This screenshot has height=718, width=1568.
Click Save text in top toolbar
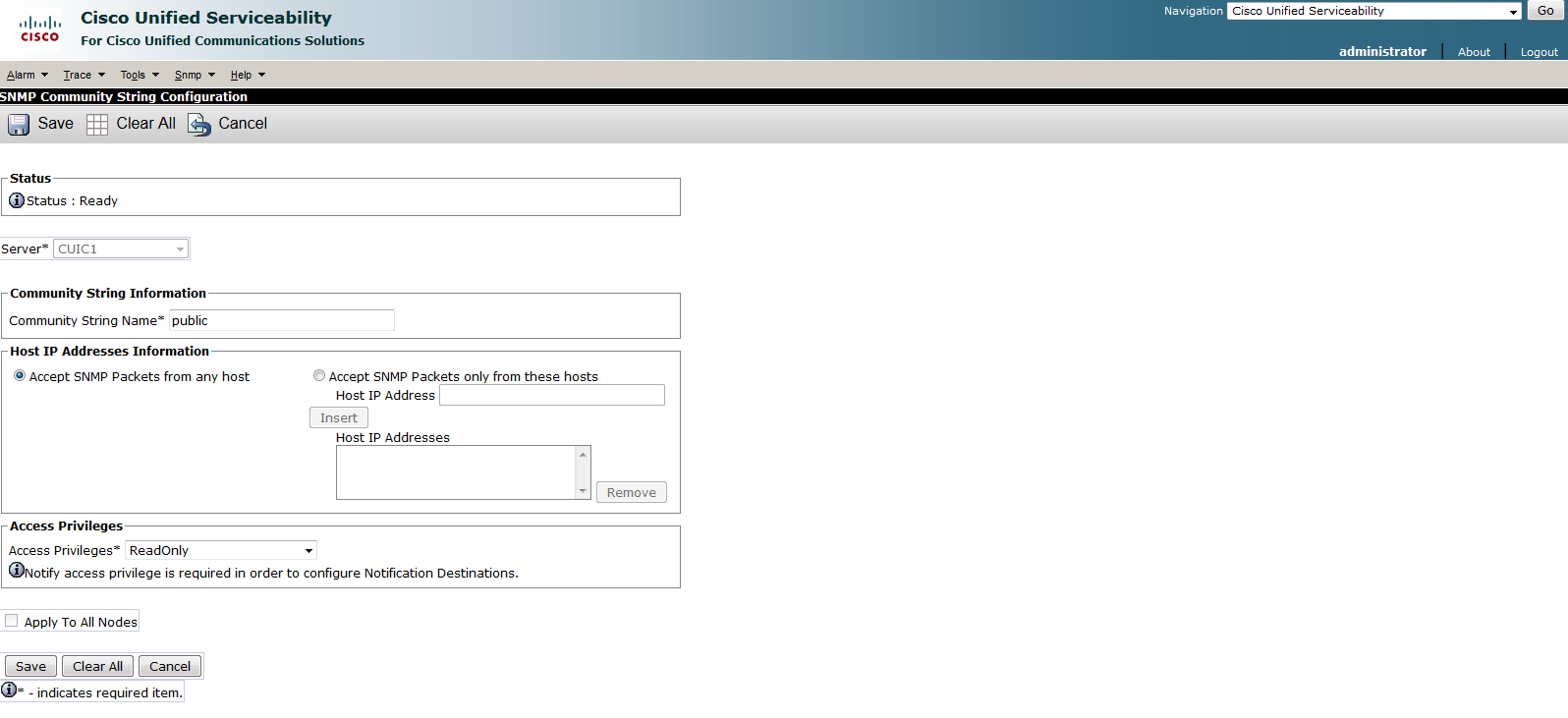pyautogui.click(x=56, y=124)
